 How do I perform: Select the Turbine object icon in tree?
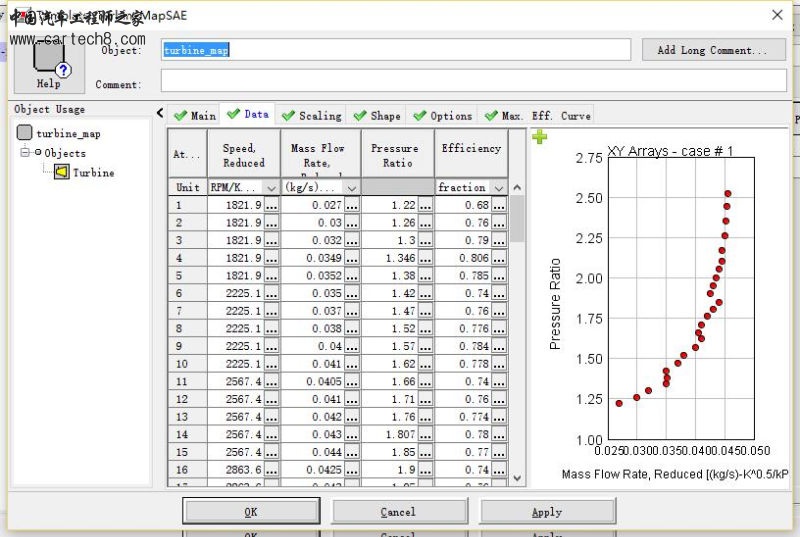pos(61,172)
